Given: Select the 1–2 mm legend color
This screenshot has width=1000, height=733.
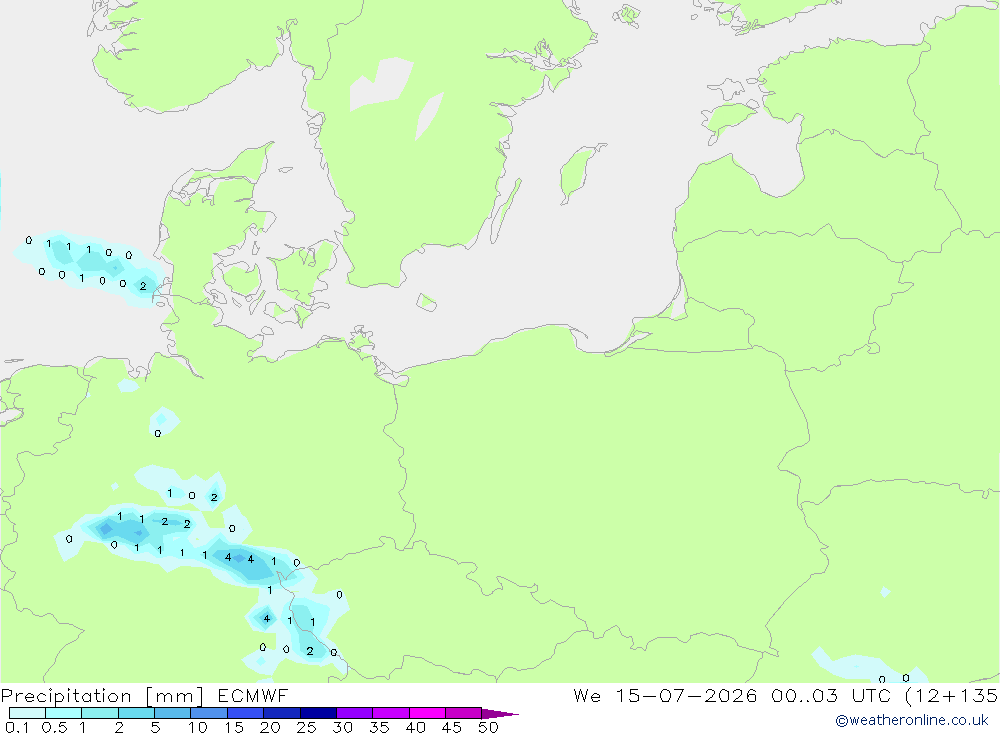Looking at the screenshot, I should tap(100, 713).
